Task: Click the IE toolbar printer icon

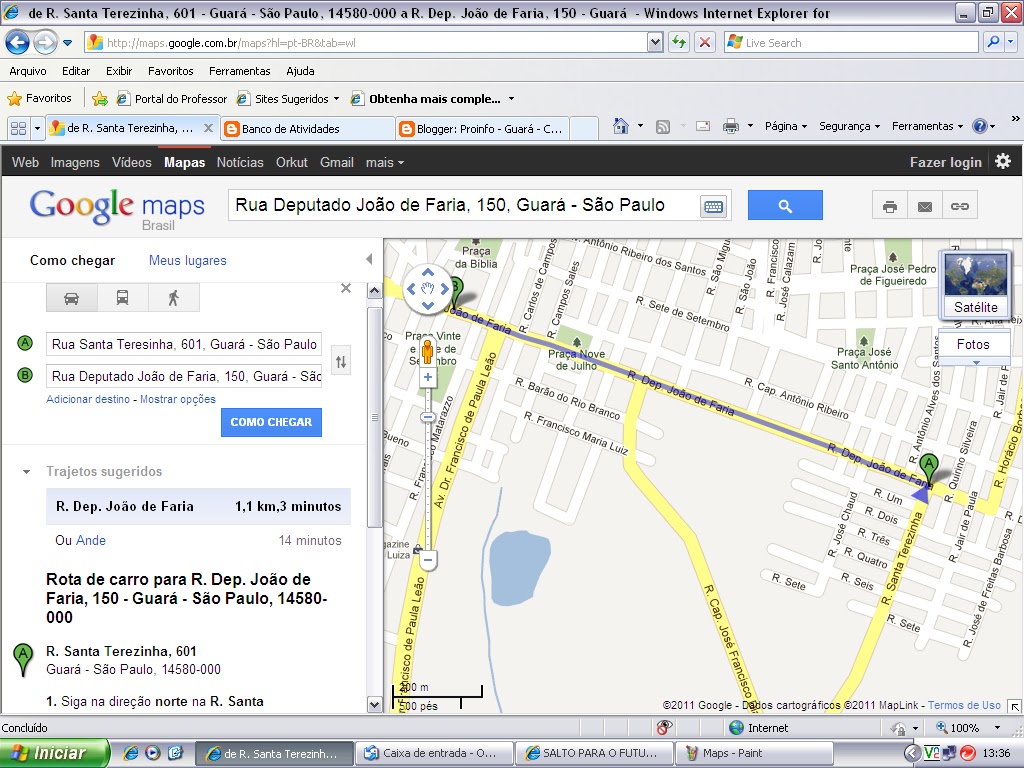Action: [x=731, y=127]
